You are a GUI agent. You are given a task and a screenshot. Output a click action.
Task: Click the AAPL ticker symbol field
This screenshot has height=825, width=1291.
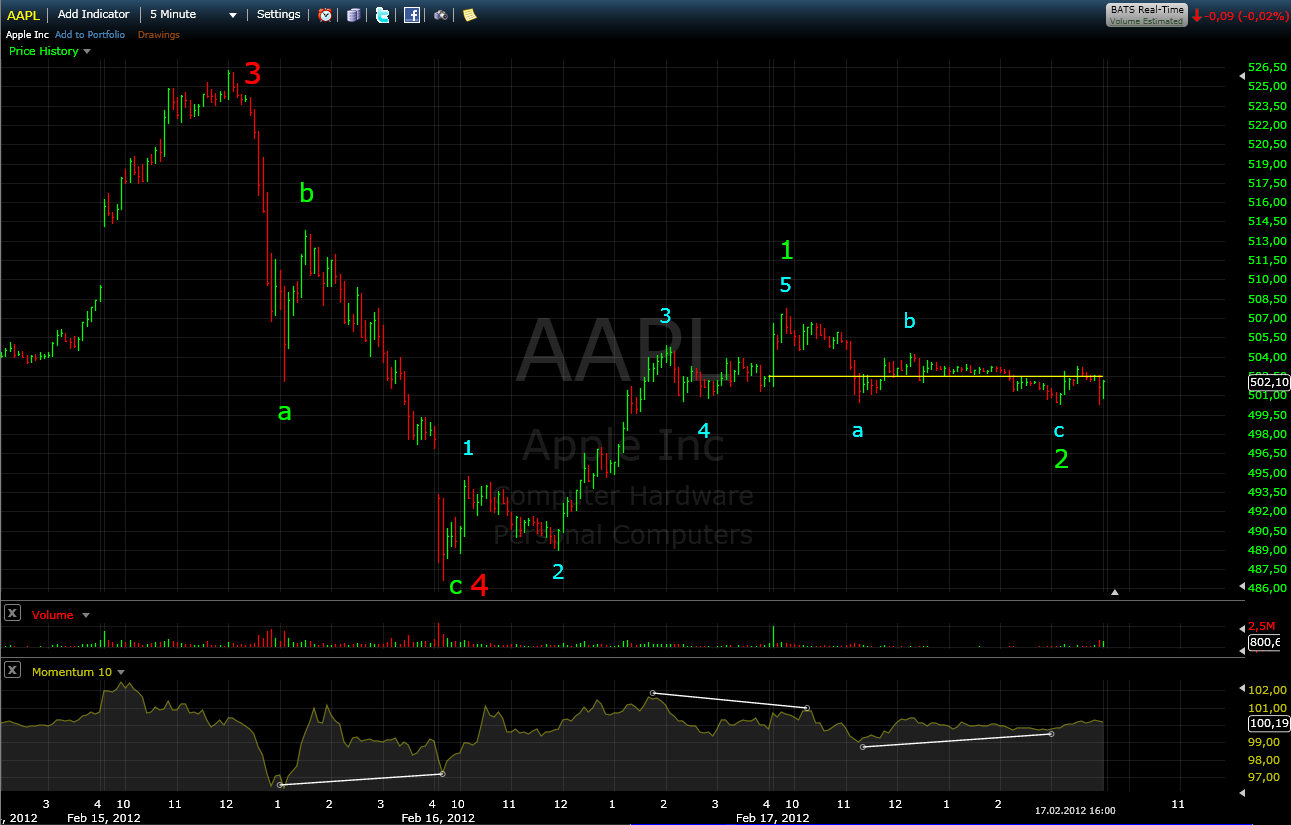pyautogui.click(x=24, y=14)
